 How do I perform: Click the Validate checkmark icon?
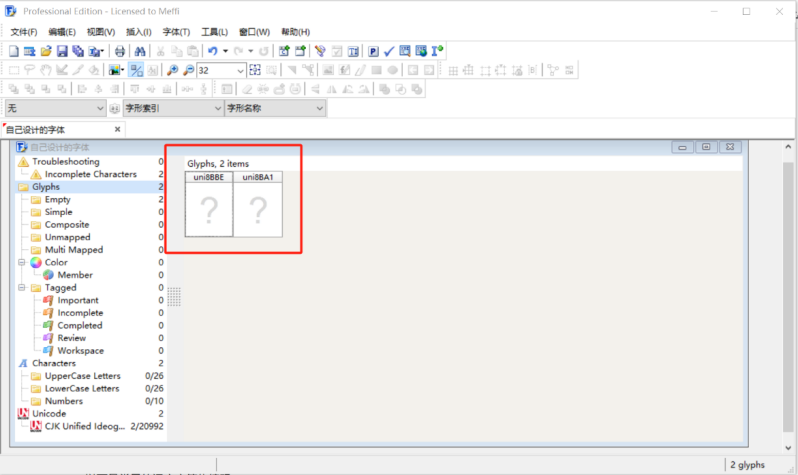click(389, 51)
